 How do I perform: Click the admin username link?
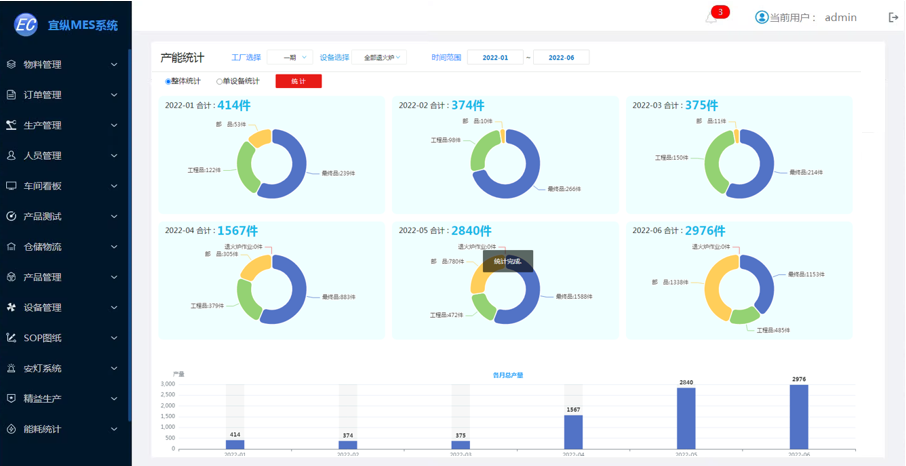pos(840,17)
